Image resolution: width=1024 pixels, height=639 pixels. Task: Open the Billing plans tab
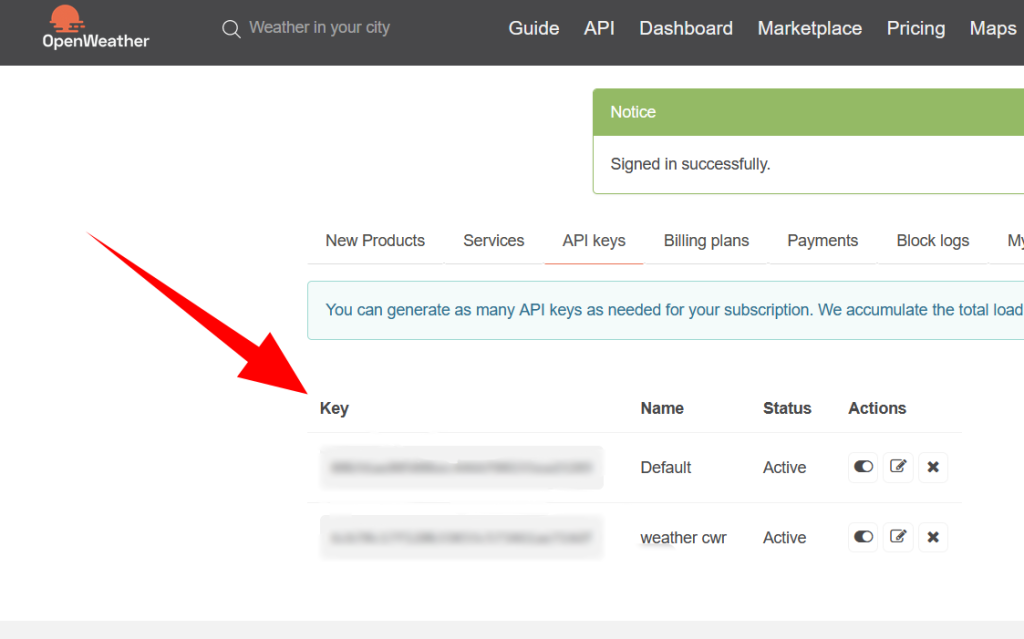[x=706, y=241]
